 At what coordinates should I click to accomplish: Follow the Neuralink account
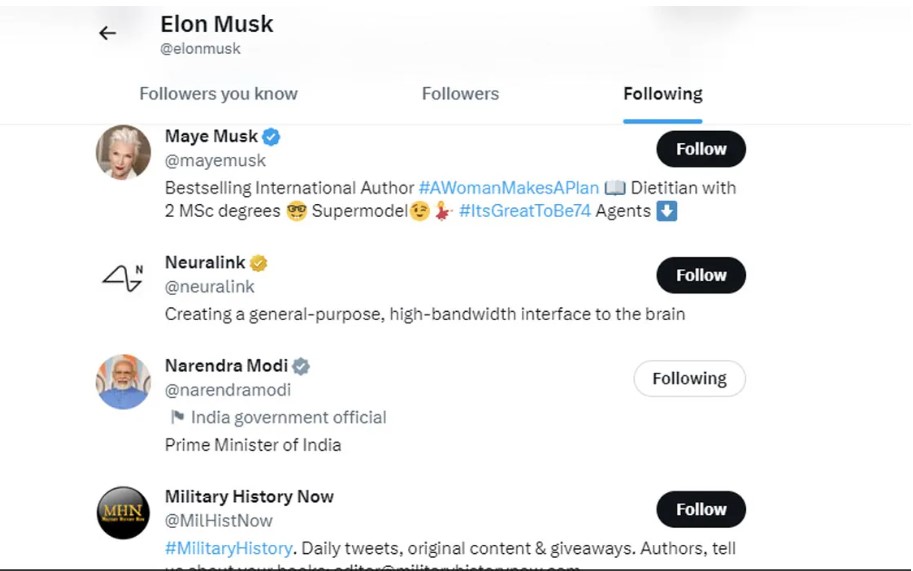pos(700,275)
